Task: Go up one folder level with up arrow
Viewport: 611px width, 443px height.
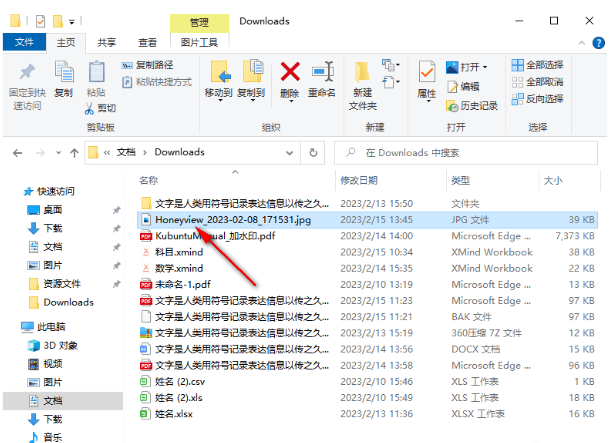Action: 70,153
